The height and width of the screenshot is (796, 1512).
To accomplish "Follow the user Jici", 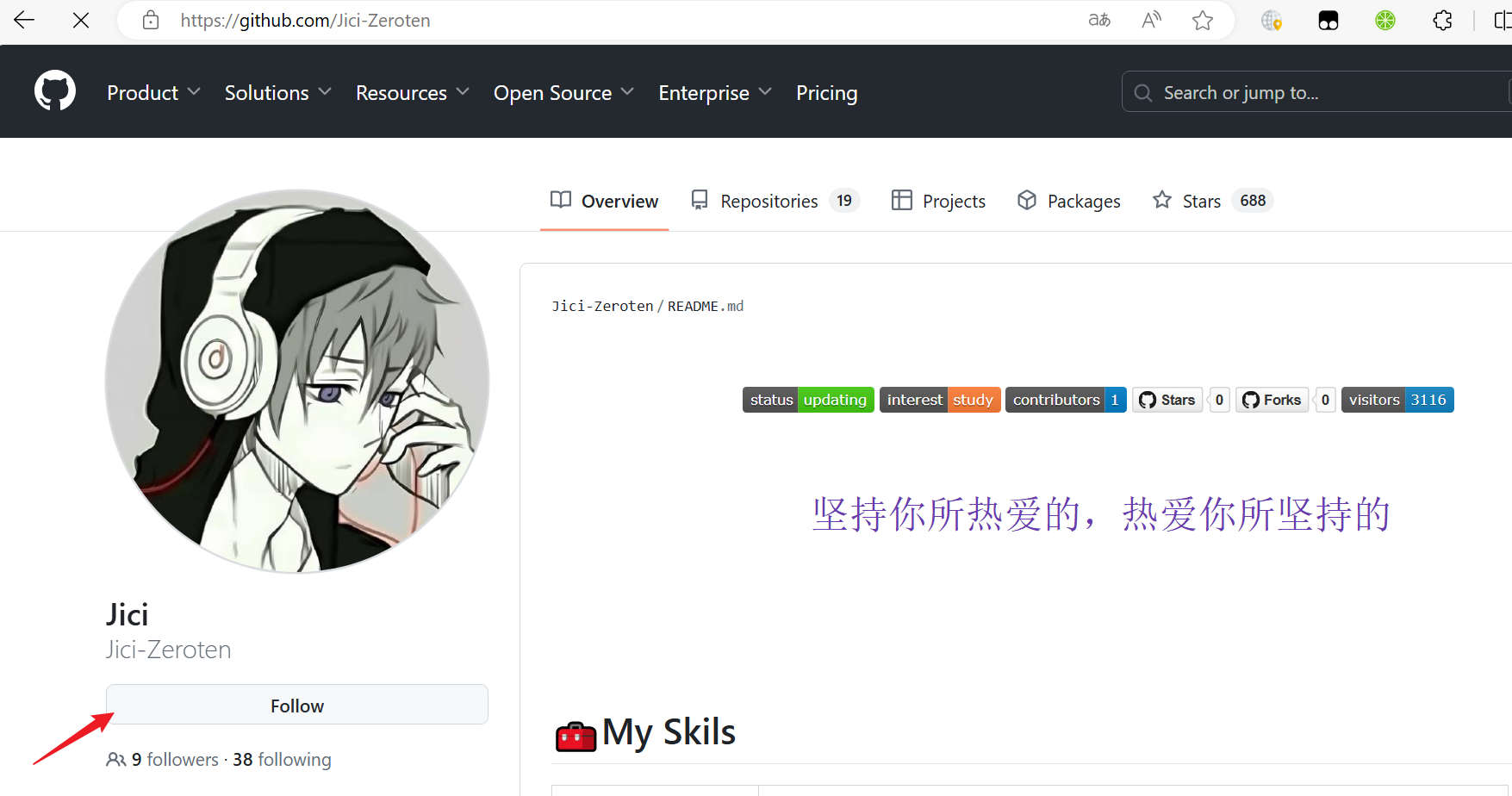I will point(297,705).
